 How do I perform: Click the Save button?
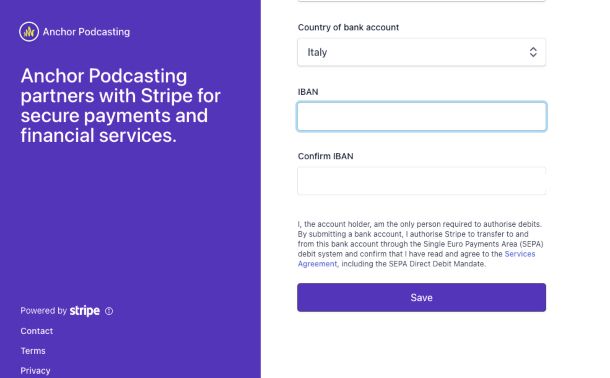(422, 298)
